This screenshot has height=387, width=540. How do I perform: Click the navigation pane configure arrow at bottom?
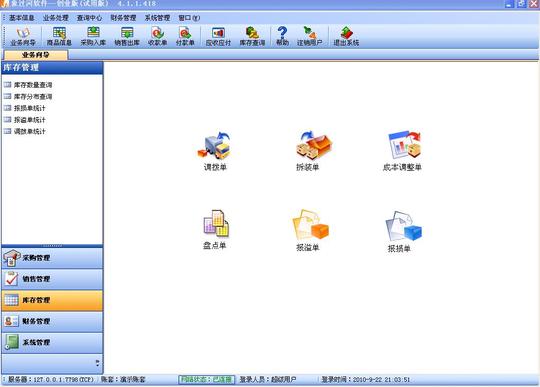pyautogui.click(x=97, y=363)
